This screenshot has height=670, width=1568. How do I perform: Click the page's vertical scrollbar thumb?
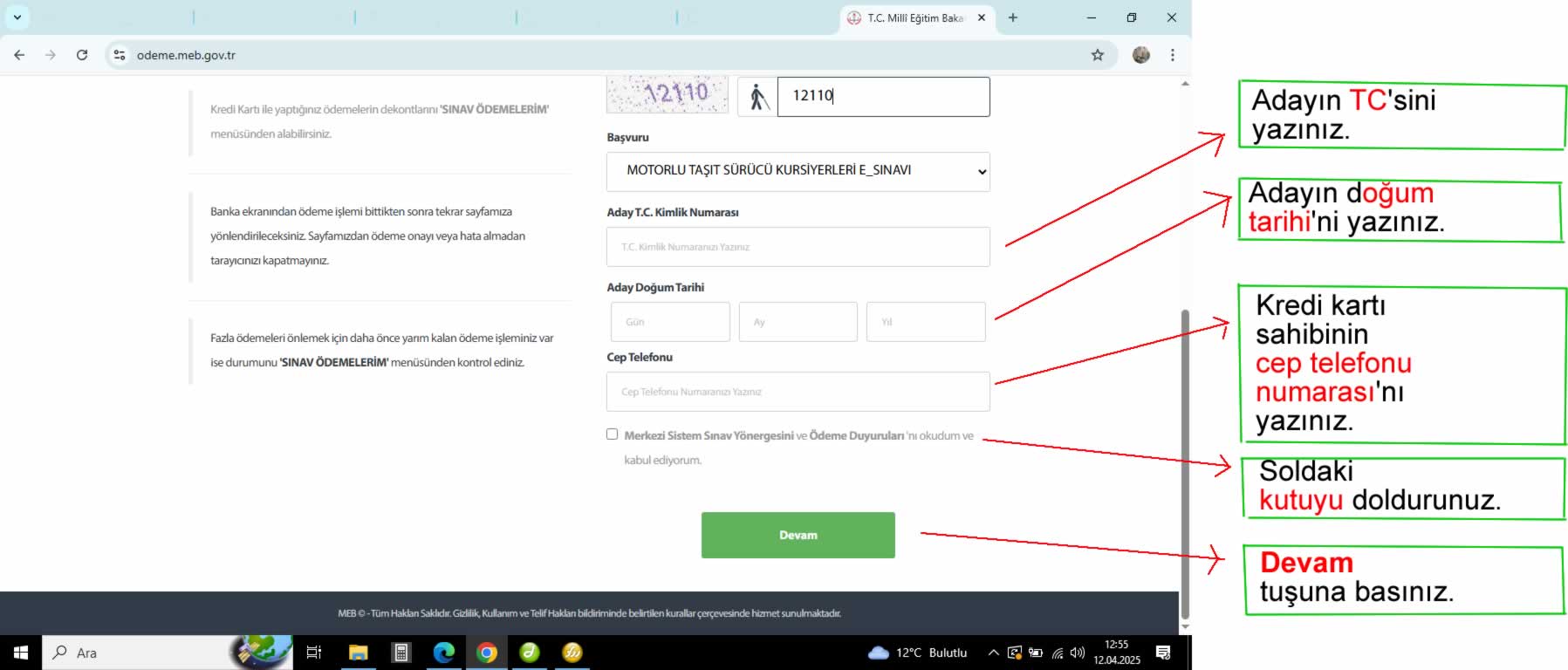click(x=1184, y=462)
